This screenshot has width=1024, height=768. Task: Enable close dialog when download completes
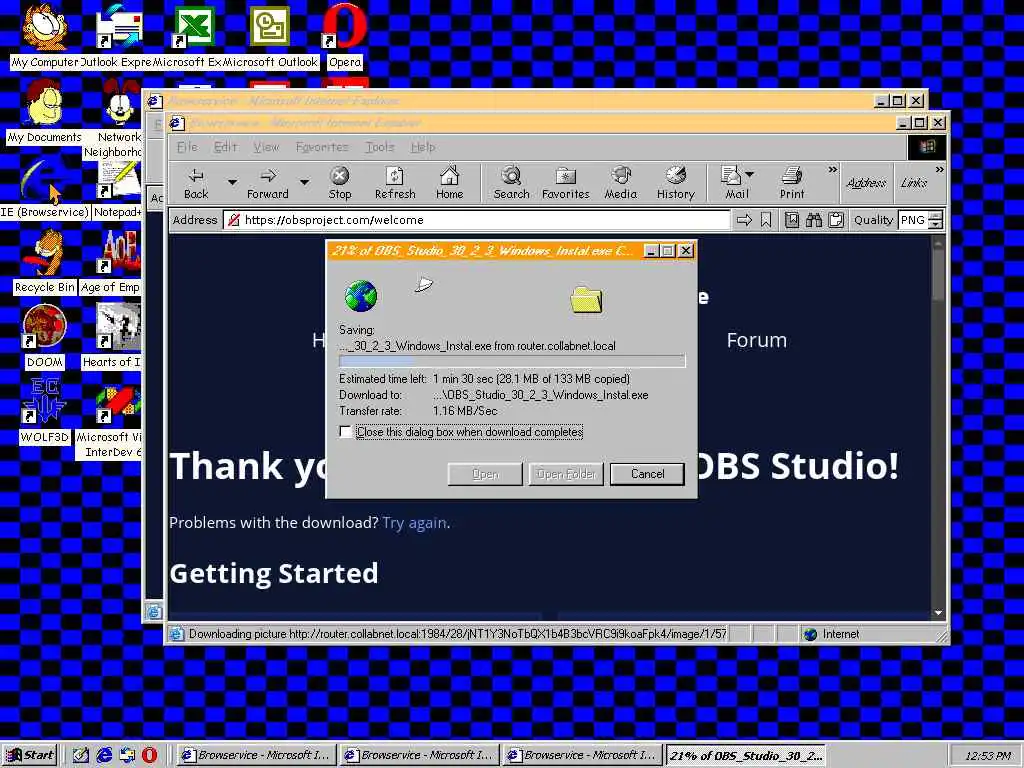(x=345, y=432)
